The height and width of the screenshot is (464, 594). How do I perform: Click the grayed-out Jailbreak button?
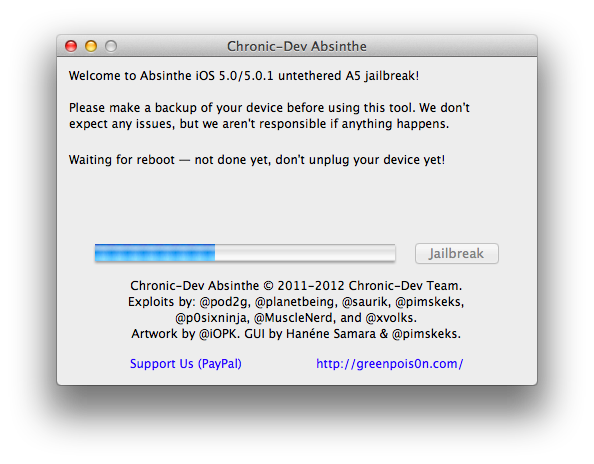coord(456,253)
